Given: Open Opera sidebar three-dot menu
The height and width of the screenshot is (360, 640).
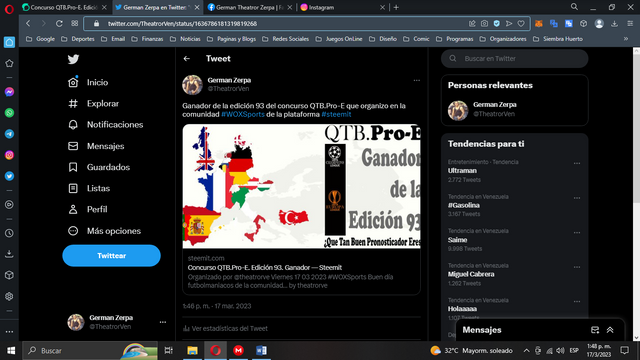Looking at the screenshot, I should point(9,332).
